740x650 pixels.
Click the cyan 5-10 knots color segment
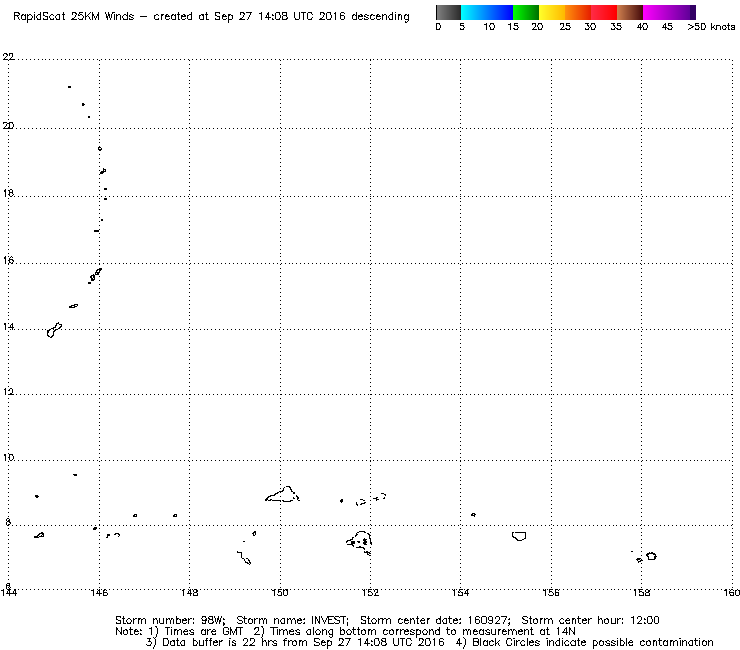pos(474,12)
